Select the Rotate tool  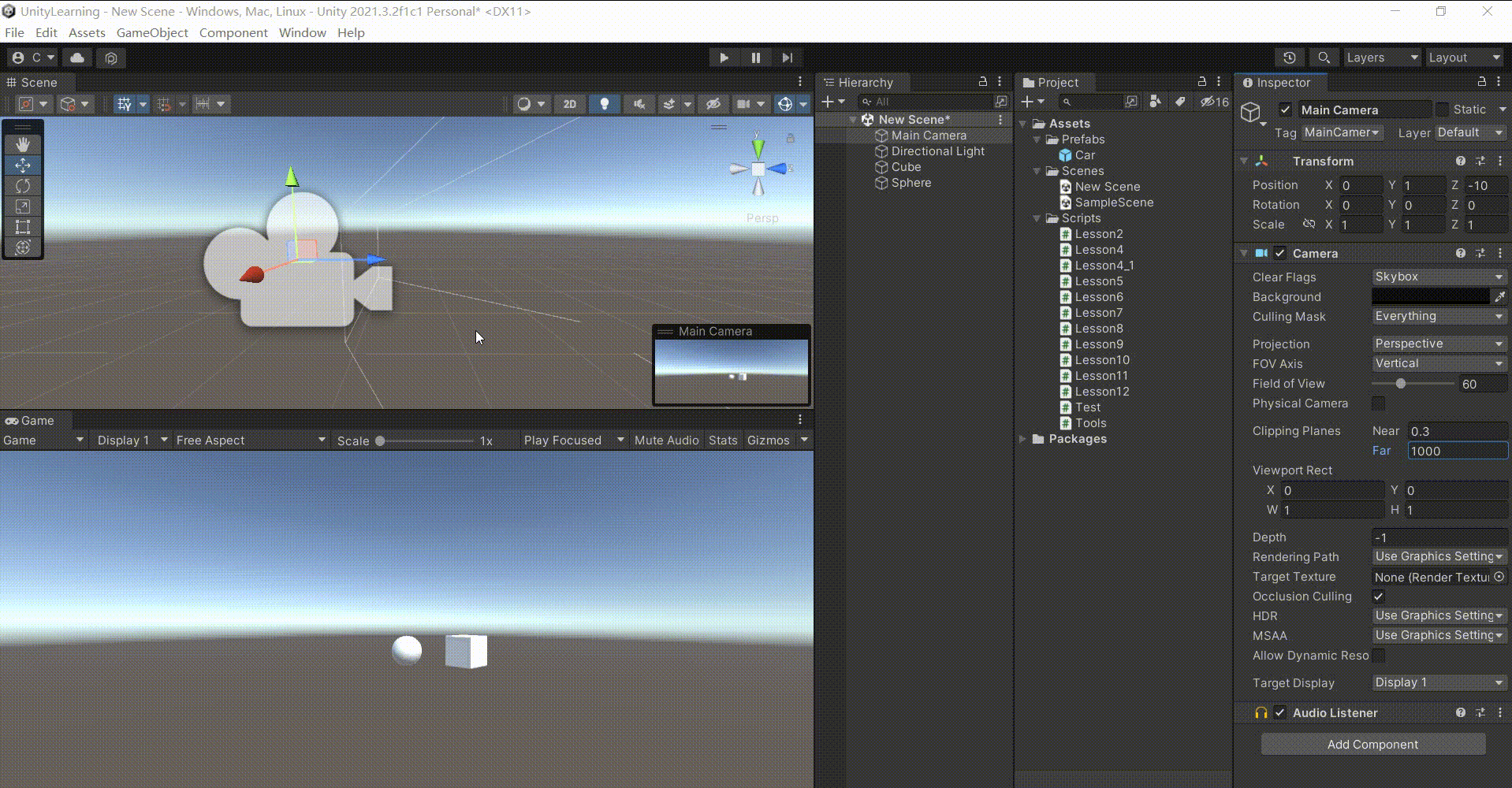click(x=23, y=186)
